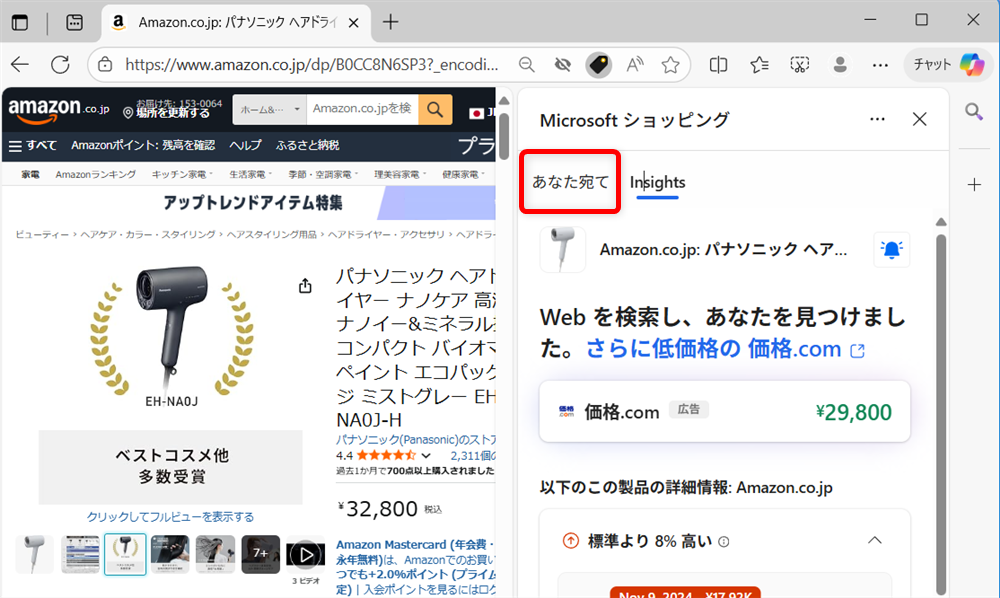1000x598 pixels.
Task: Open split screen view in Edge toolbar
Action: [x=718, y=63]
